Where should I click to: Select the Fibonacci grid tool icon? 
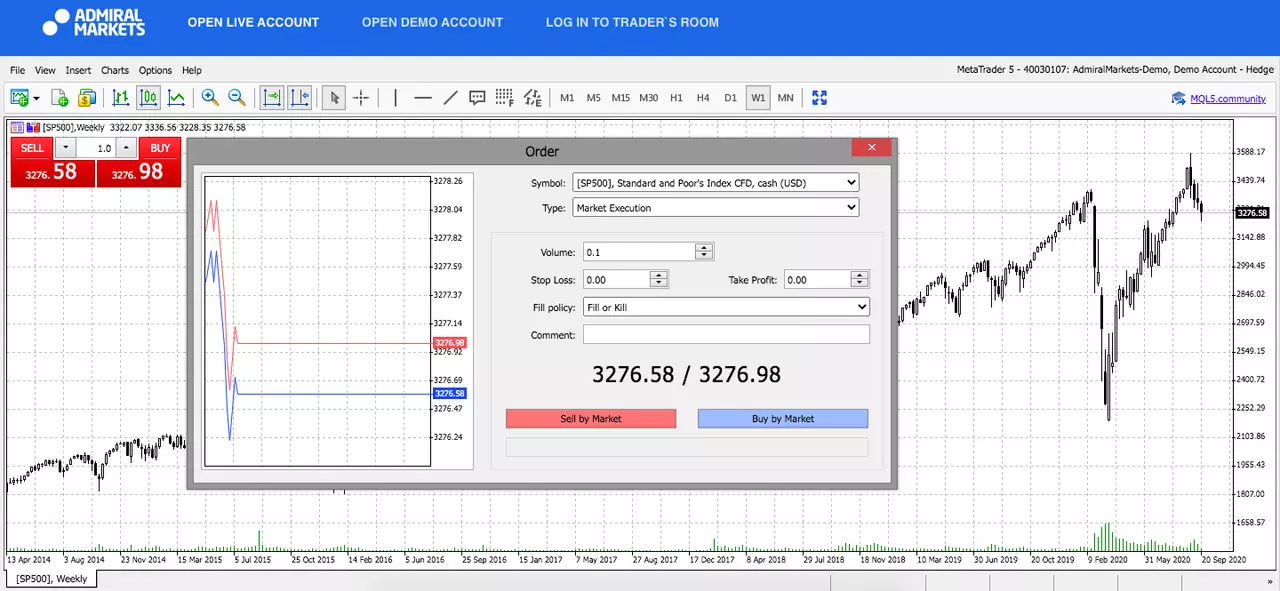(505, 98)
